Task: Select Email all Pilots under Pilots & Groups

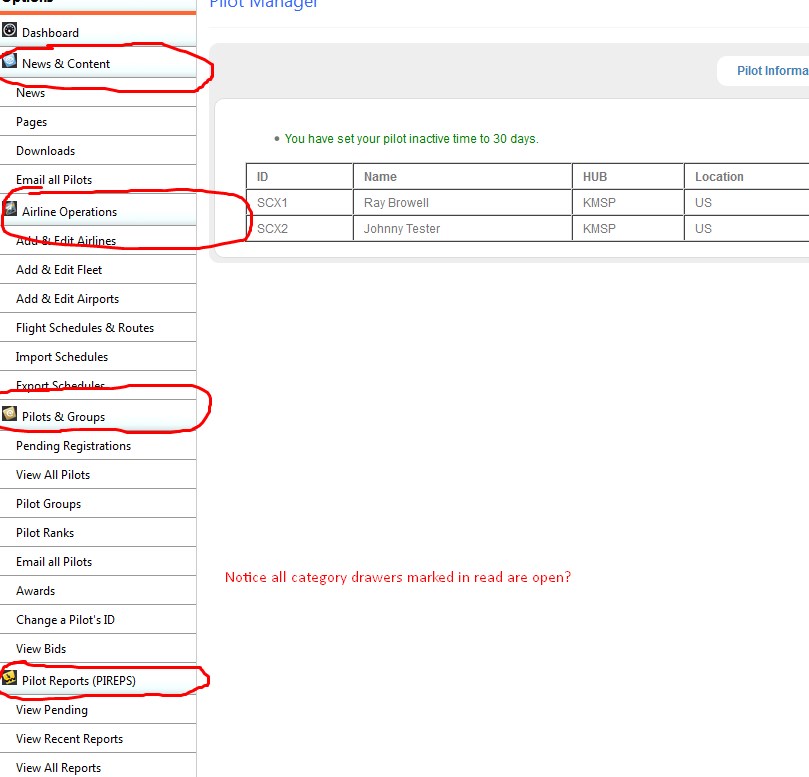Action: pos(98,561)
